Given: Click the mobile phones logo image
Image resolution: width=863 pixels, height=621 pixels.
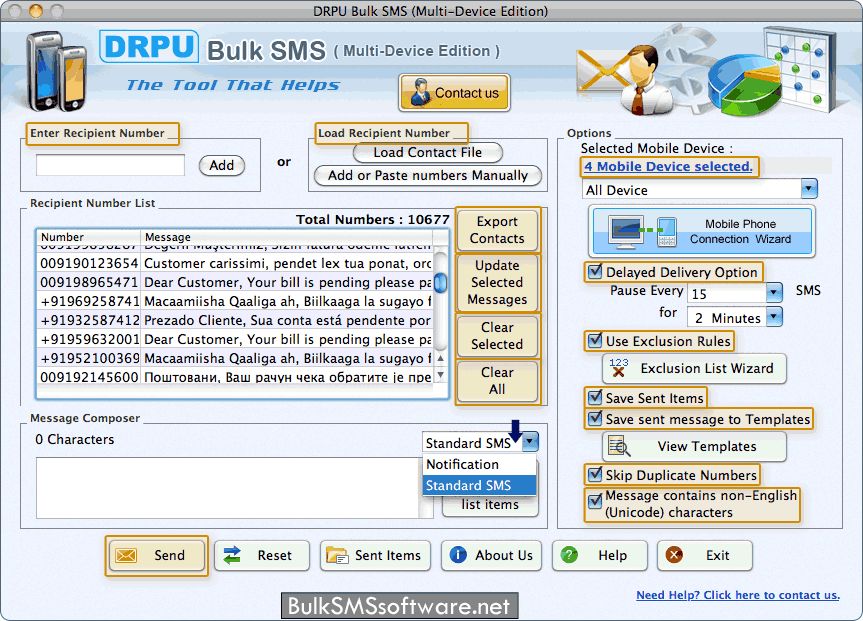Looking at the screenshot, I should pyautogui.click(x=56, y=70).
